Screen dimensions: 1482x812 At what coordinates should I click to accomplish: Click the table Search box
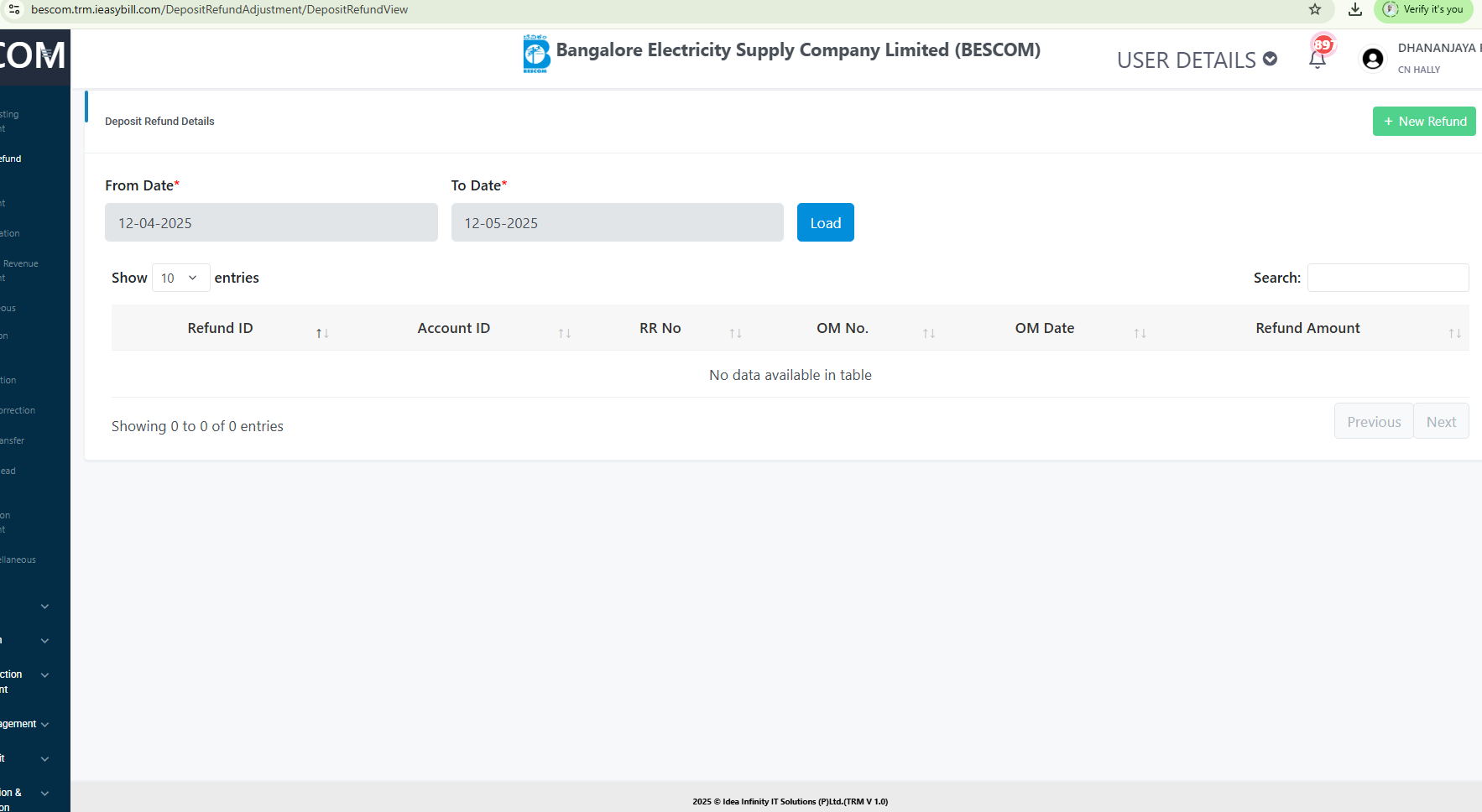(1388, 278)
